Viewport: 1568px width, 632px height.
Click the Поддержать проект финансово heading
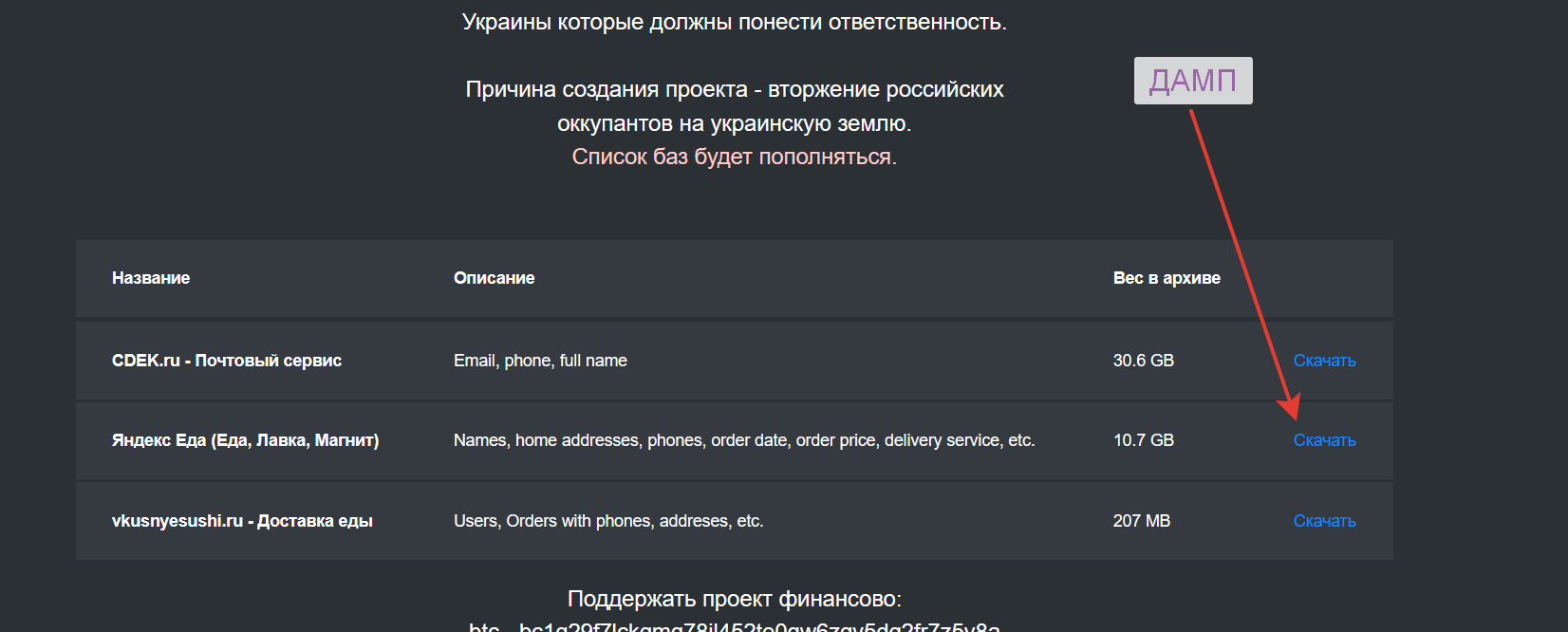(734, 599)
